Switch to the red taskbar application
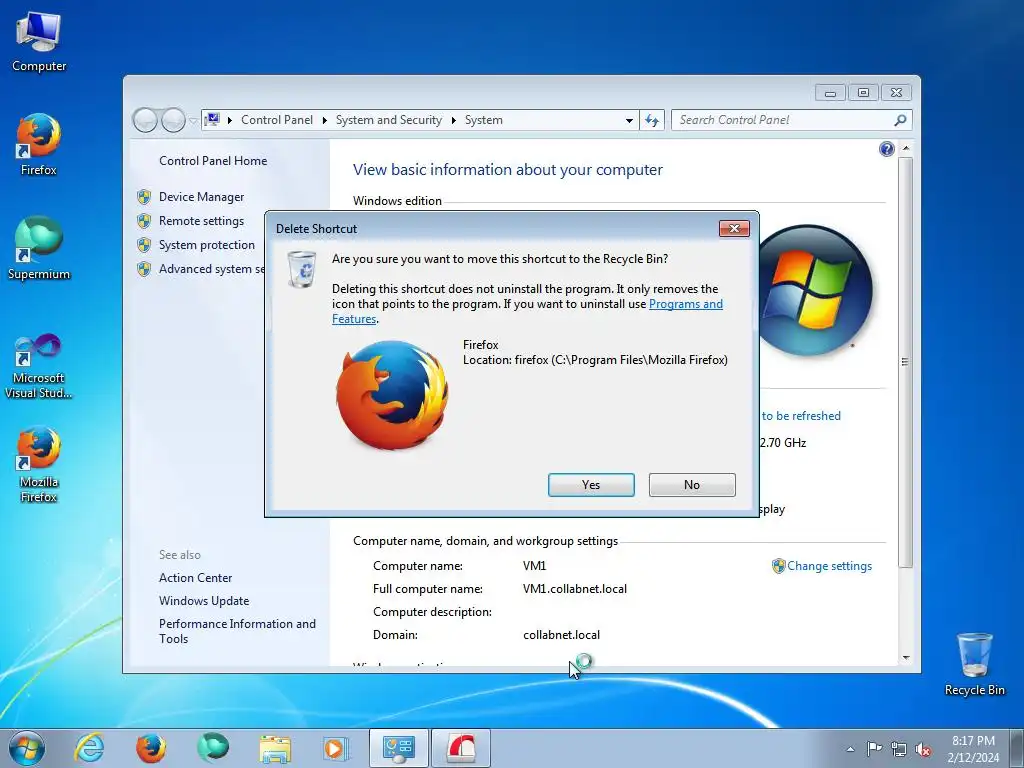 pyautogui.click(x=460, y=748)
